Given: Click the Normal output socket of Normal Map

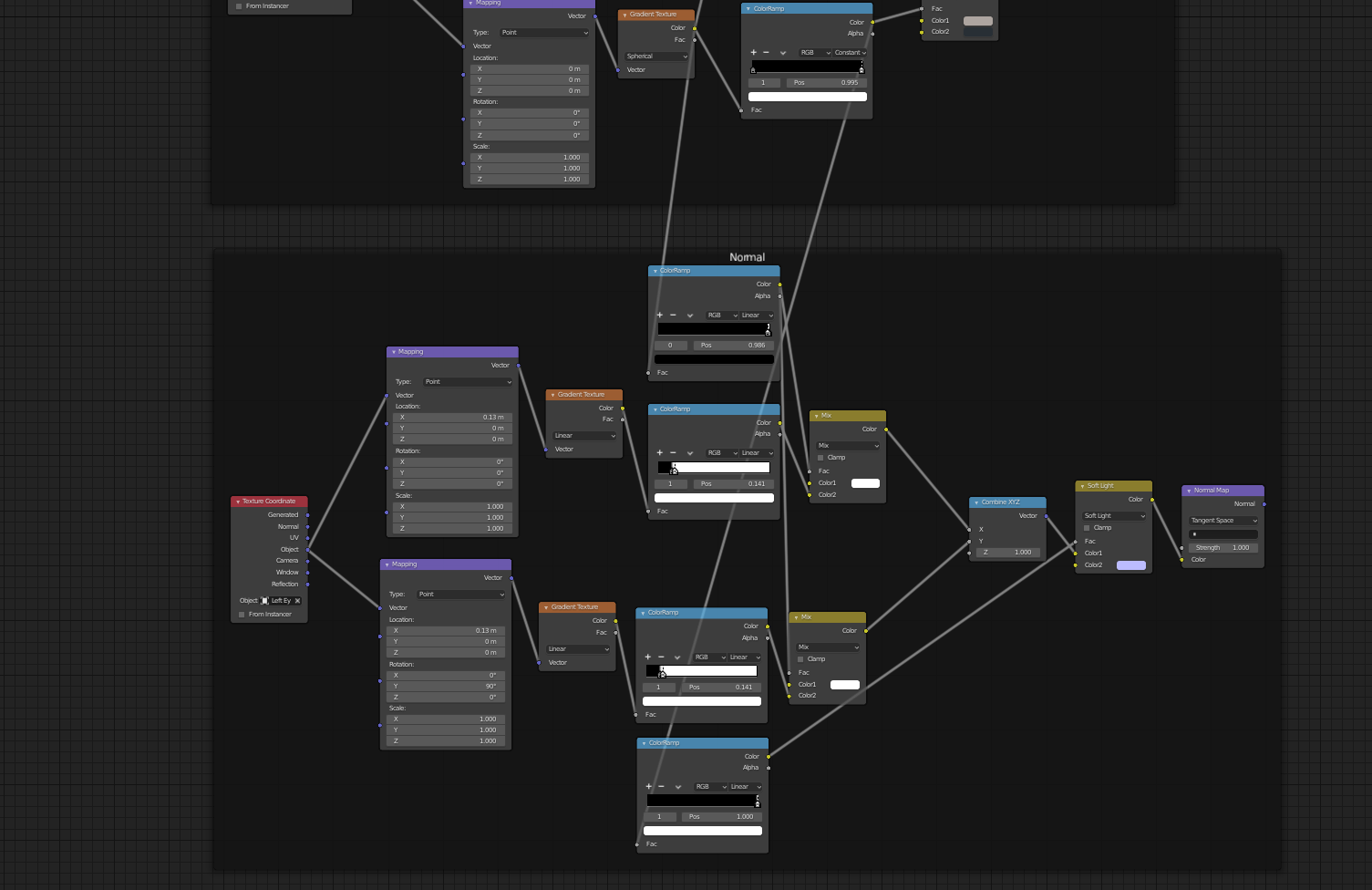Looking at the screenshot, I should pyautogui.click(x=1264, y=504).
